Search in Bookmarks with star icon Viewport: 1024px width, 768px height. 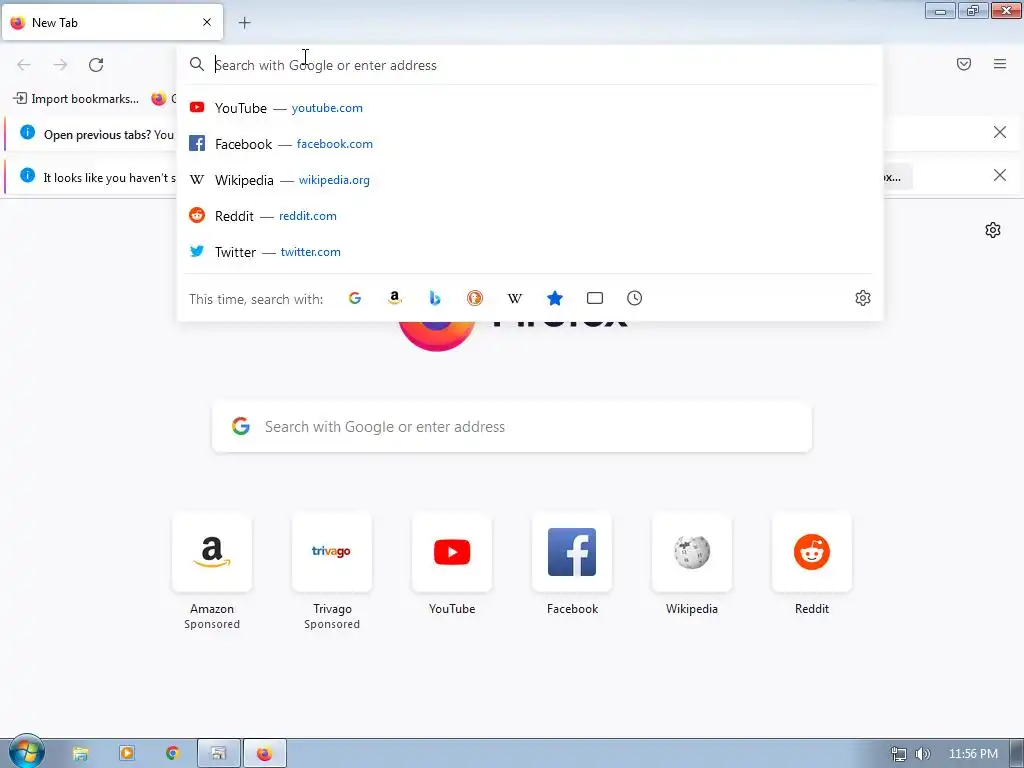coord(555,298)
